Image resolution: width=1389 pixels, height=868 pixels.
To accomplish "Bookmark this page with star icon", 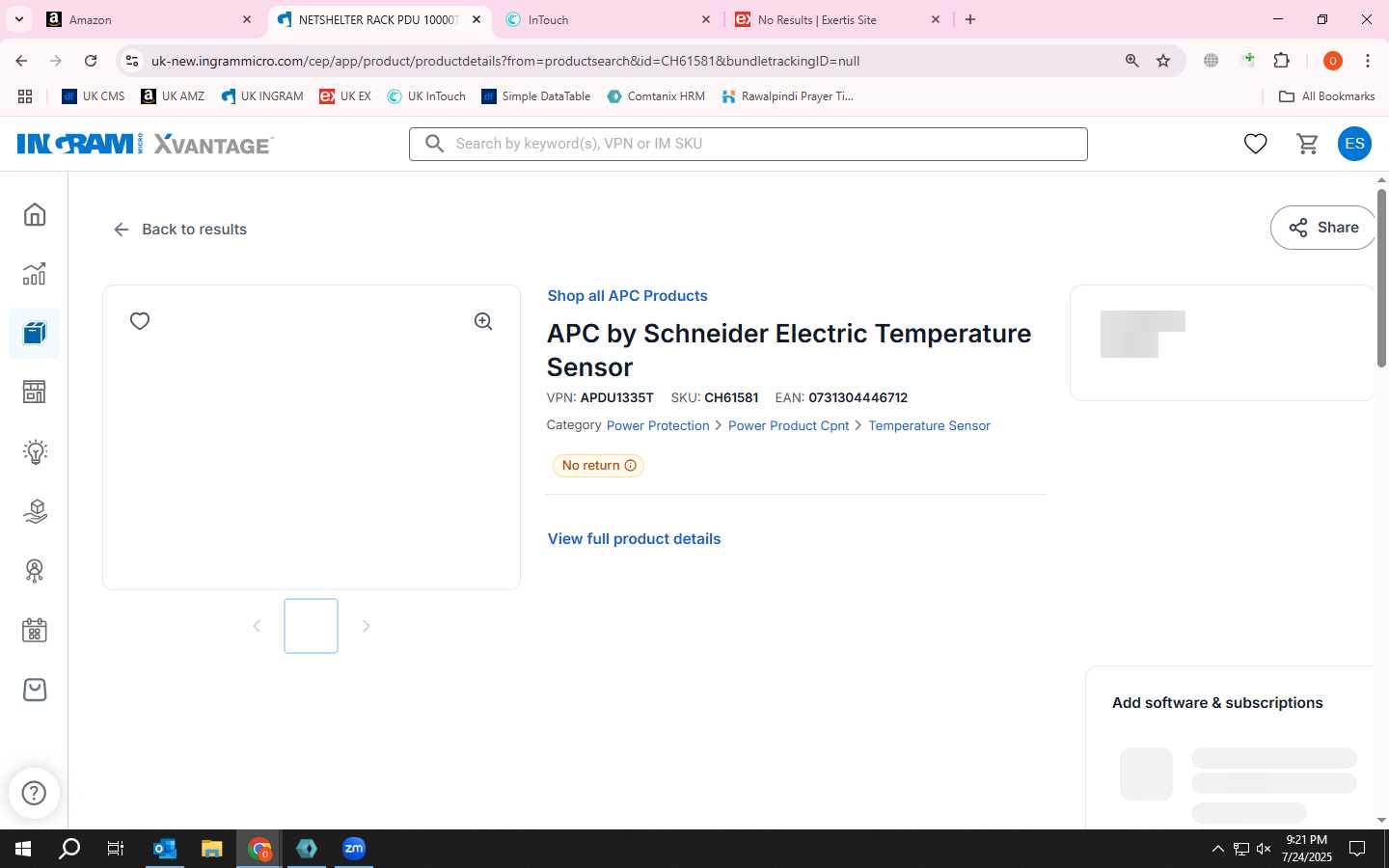I will tap(1163, 61).
